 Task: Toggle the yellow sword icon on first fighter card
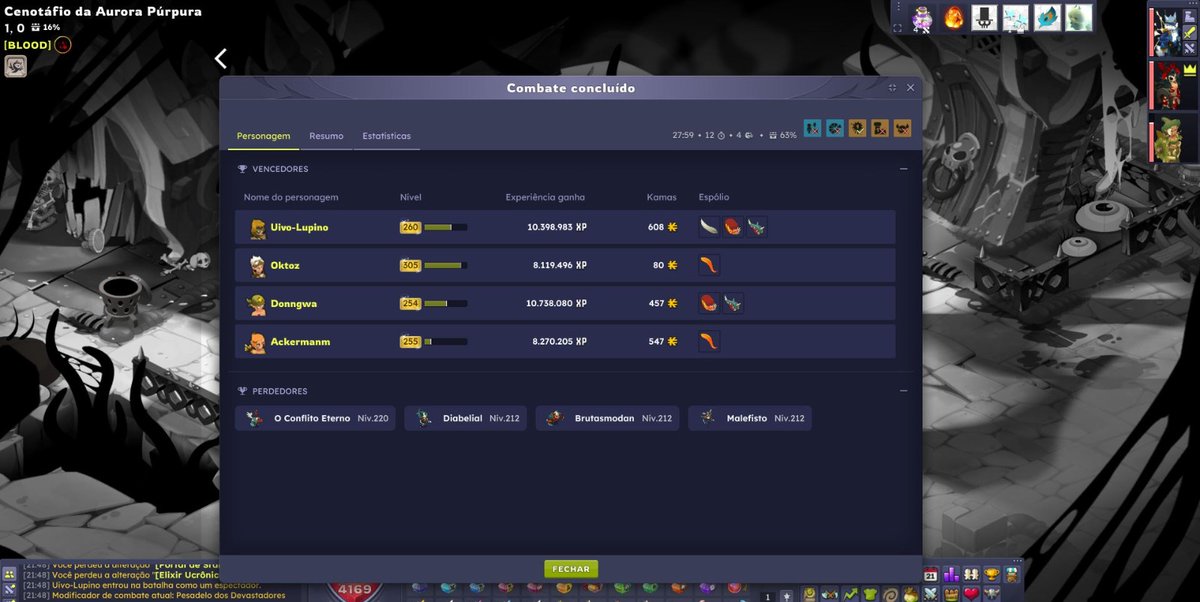(1190, 33)
